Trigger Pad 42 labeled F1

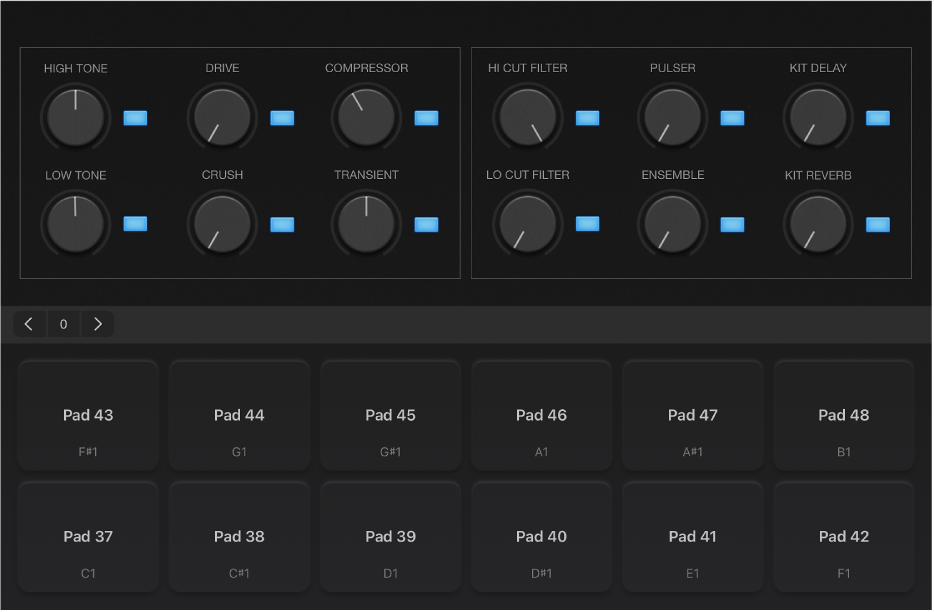[x=843, y=536]
